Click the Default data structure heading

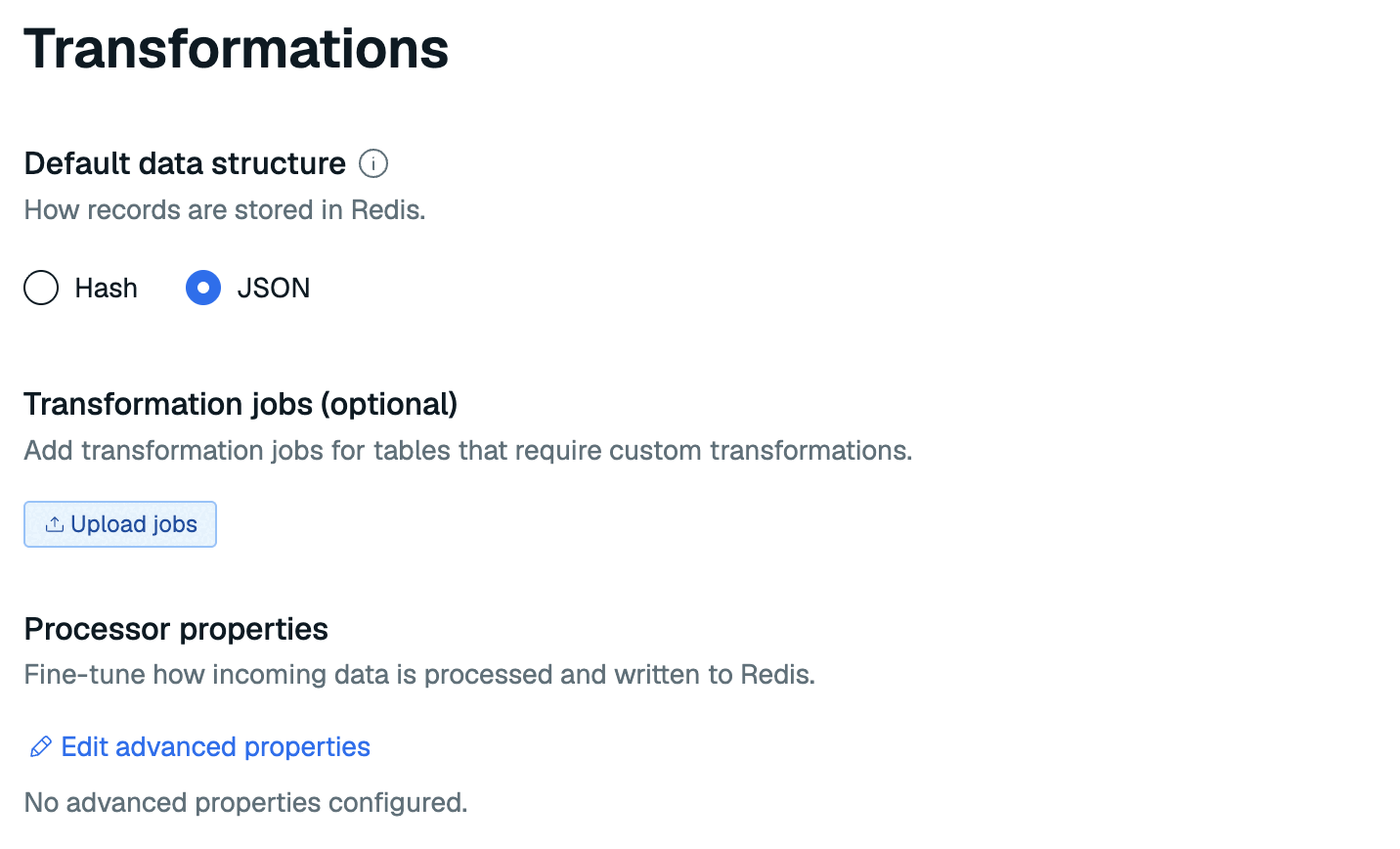coord(185,163)
